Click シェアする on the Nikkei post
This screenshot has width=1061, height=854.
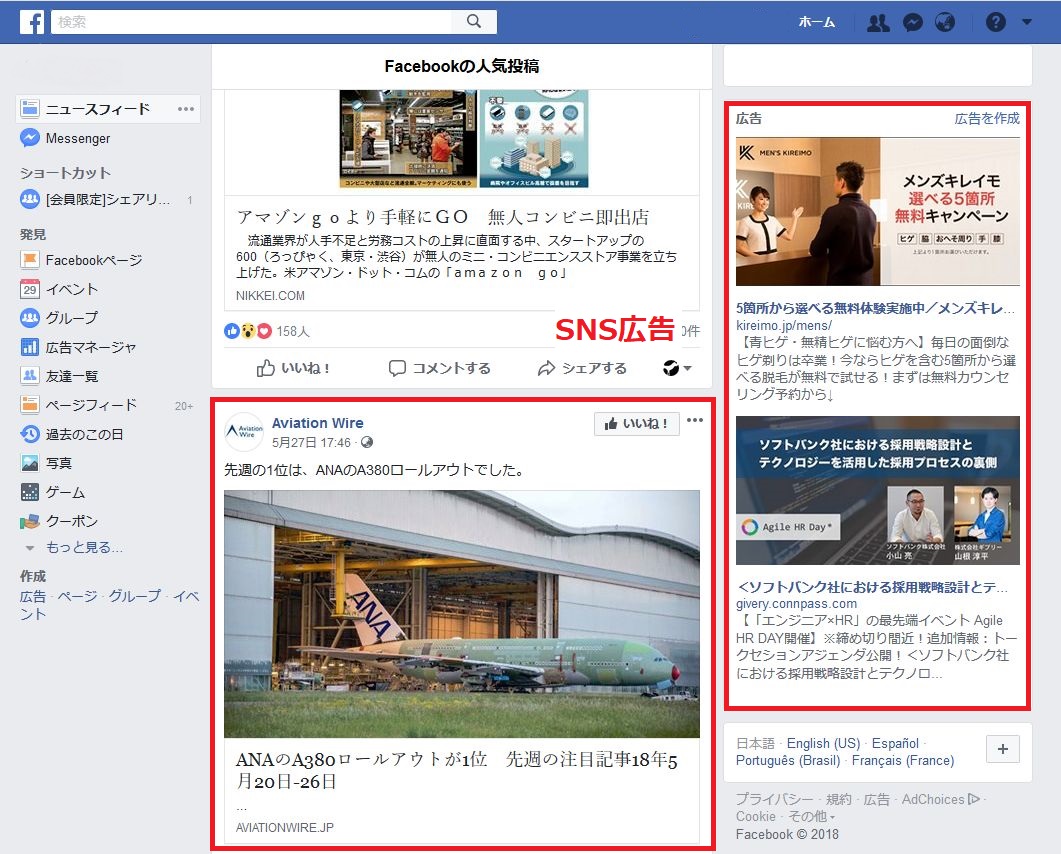coord(582,368)
